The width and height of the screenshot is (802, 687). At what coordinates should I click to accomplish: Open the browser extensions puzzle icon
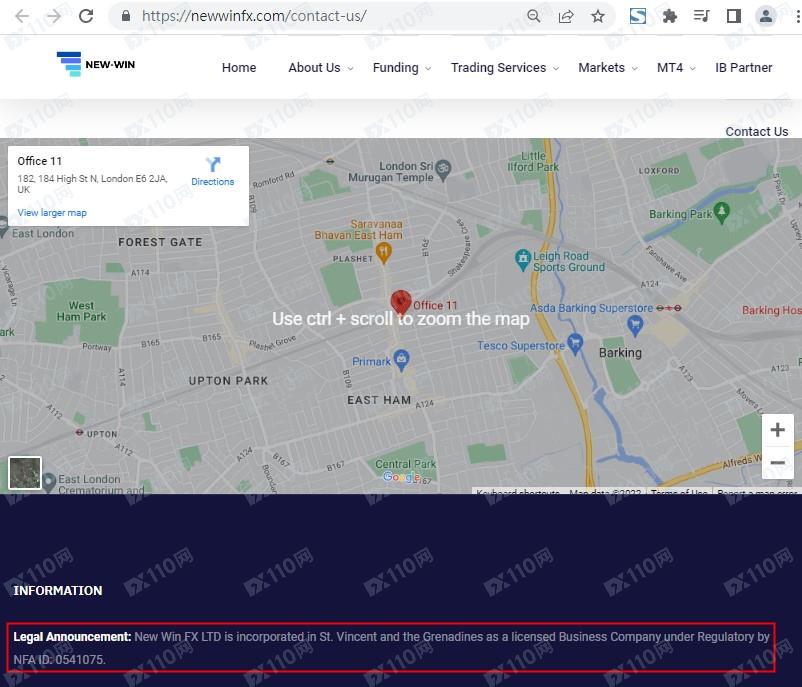tap(670, 16)
